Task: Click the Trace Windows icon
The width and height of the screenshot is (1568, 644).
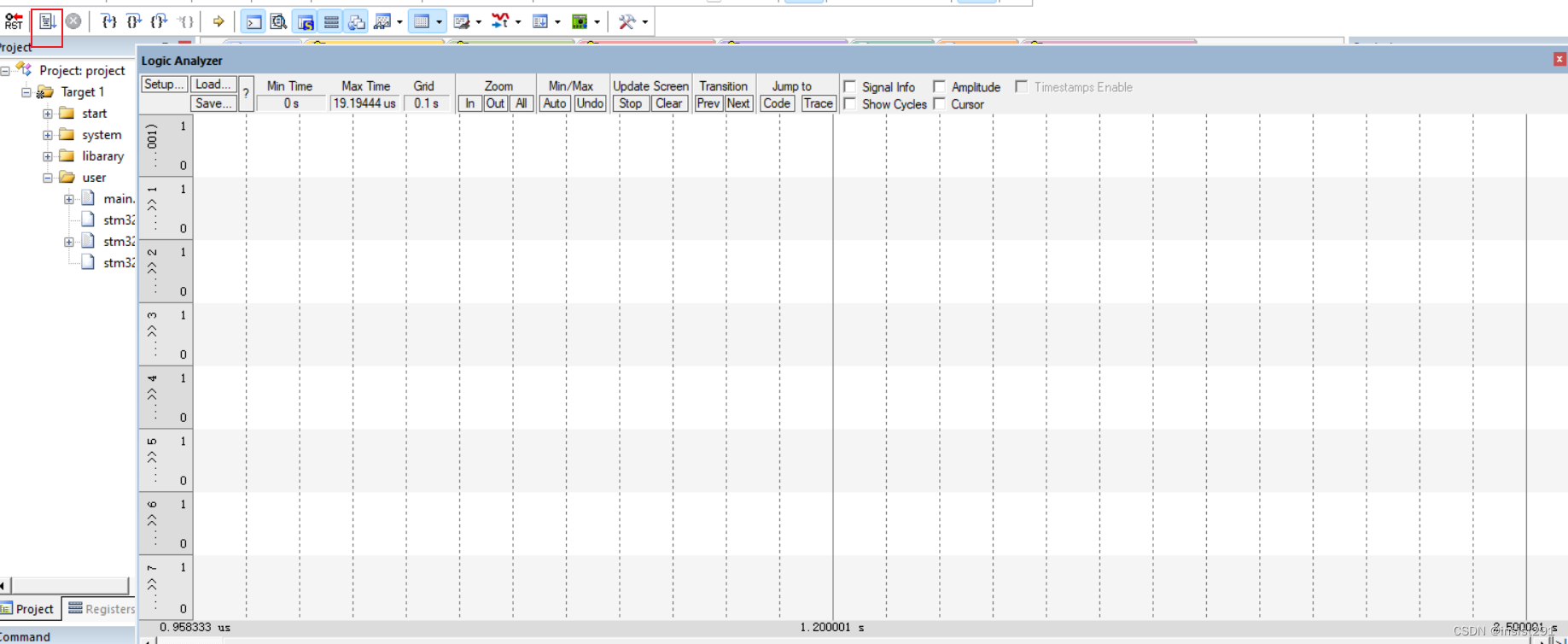Action: point(540,21)
